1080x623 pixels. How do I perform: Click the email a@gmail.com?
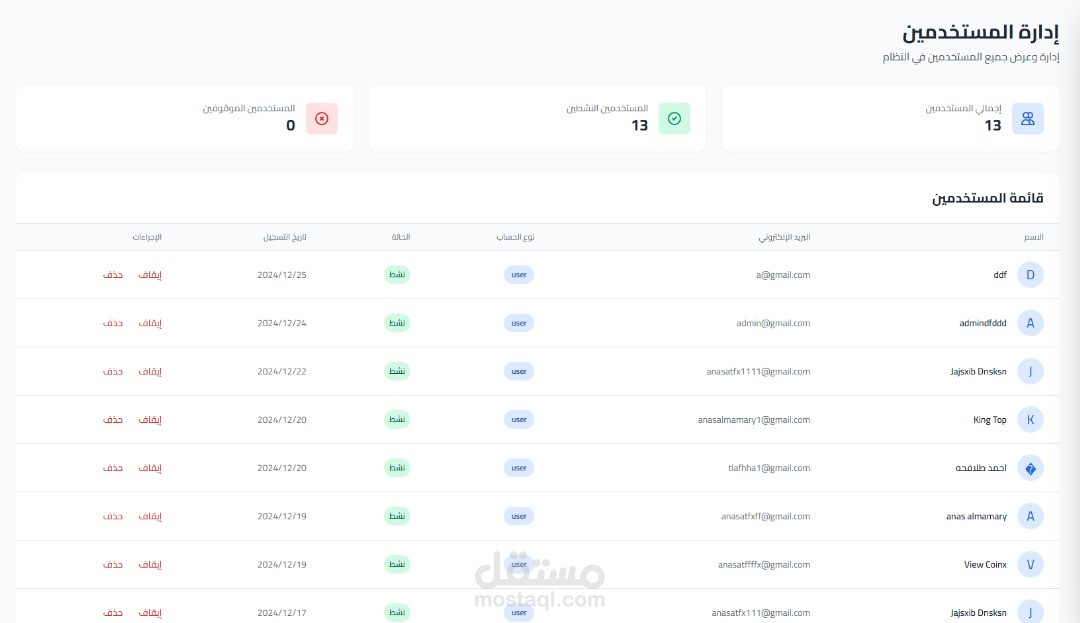pyautogui.click(x=783, y=275)
